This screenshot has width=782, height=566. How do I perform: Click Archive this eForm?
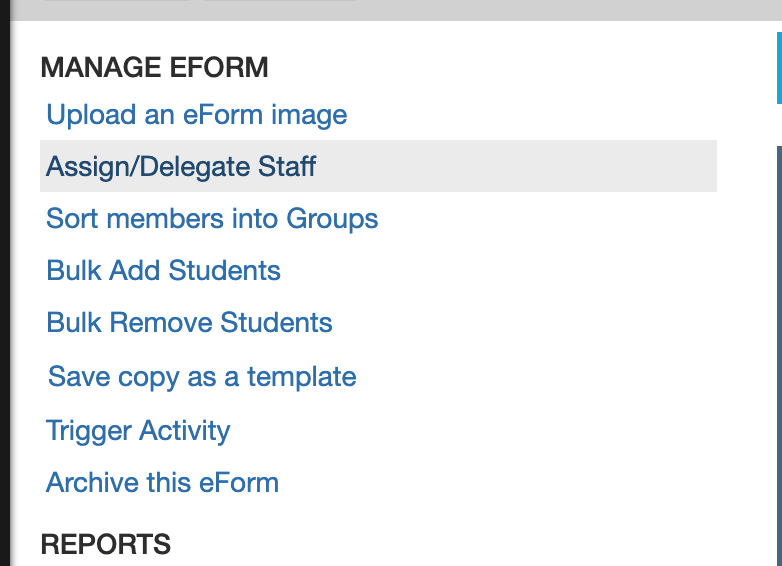click(162, 483)
